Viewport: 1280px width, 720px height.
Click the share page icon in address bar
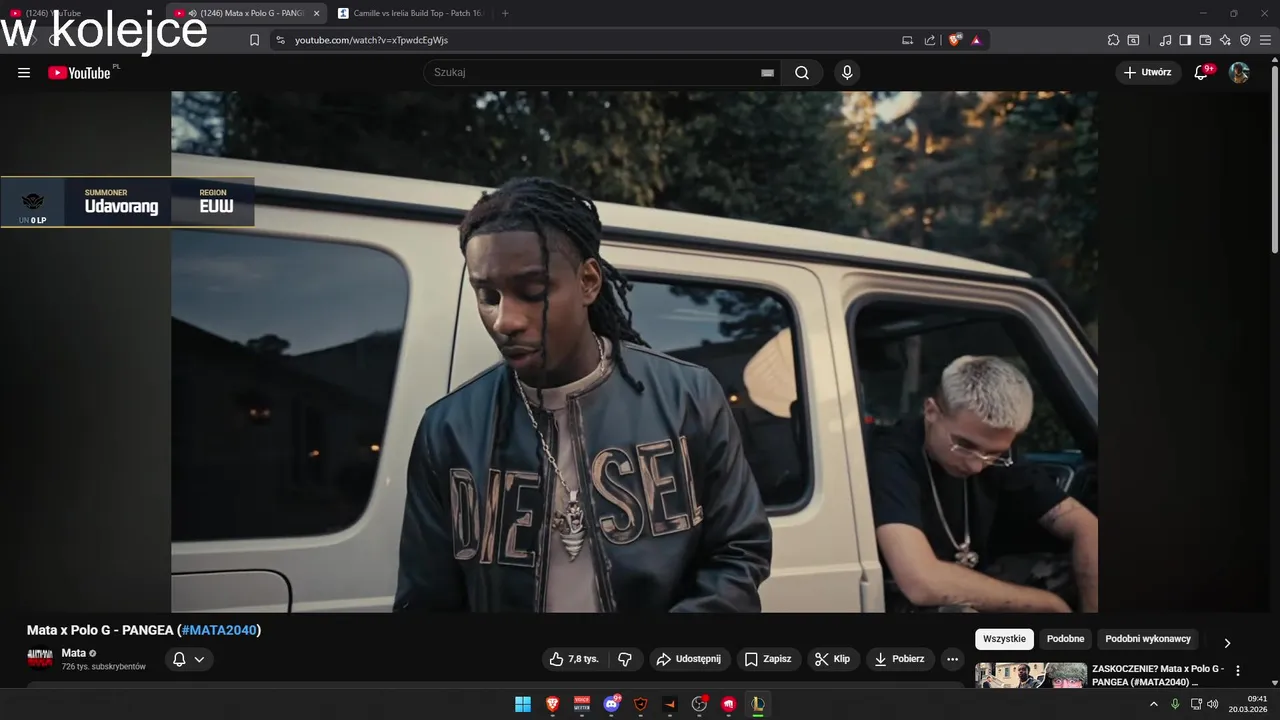930,40
